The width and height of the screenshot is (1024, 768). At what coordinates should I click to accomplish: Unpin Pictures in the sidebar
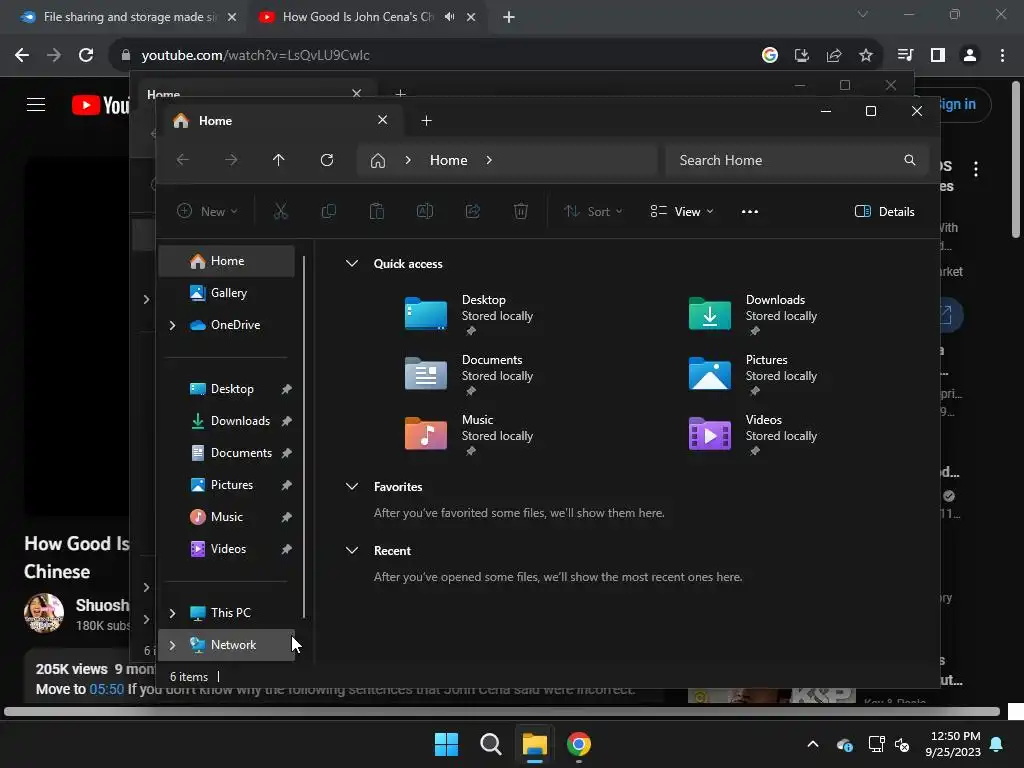(x=286, y=485)
